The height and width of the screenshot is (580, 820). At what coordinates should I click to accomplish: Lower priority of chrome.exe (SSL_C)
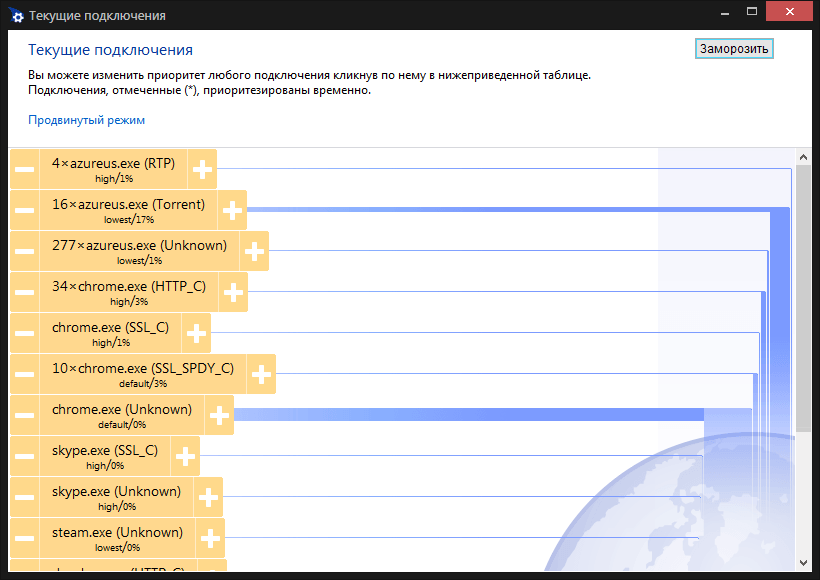click(x=25, y=333)
